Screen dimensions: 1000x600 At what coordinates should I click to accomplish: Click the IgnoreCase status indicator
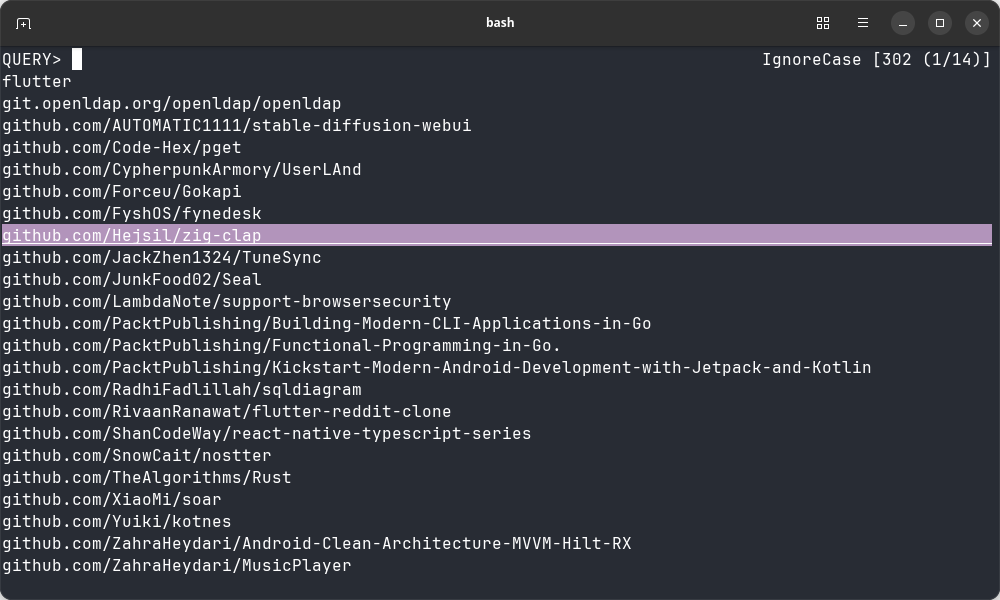pos(811,60)
